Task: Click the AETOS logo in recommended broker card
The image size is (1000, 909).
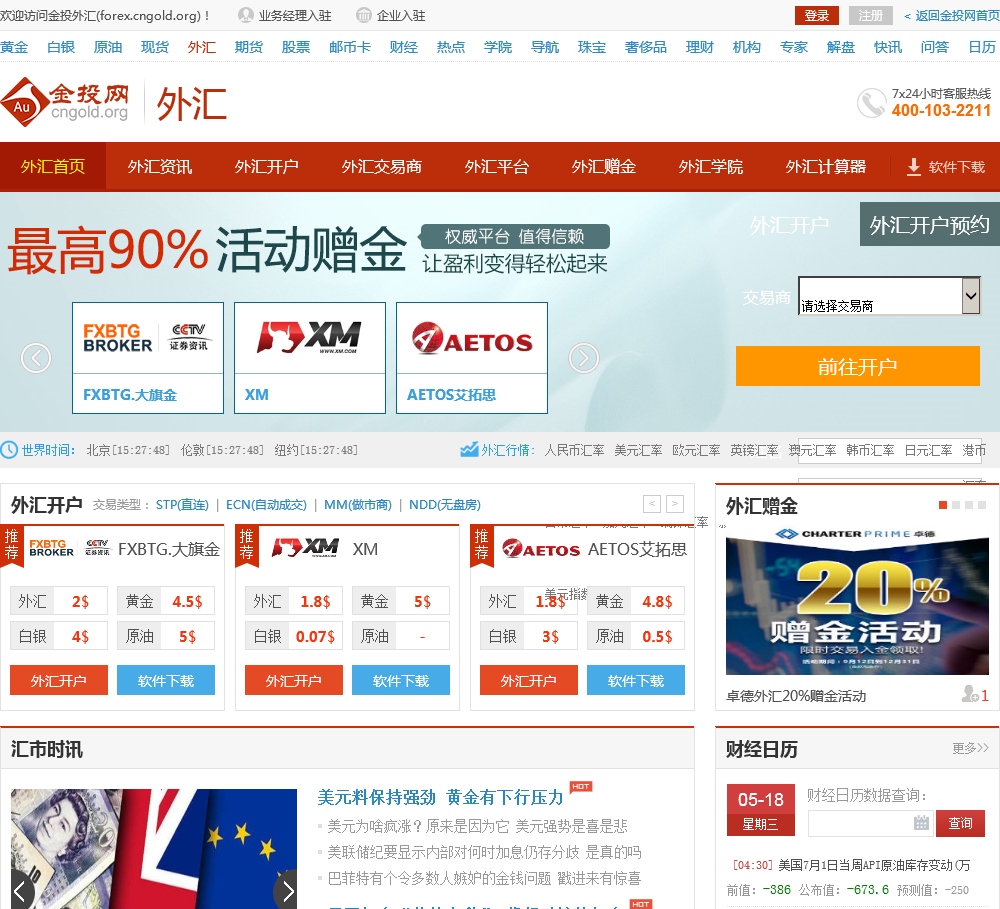Action: [x=541, y=549]
